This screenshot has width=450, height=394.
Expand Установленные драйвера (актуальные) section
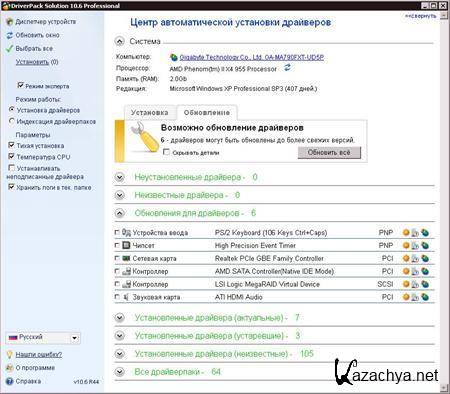pos(119,318)
